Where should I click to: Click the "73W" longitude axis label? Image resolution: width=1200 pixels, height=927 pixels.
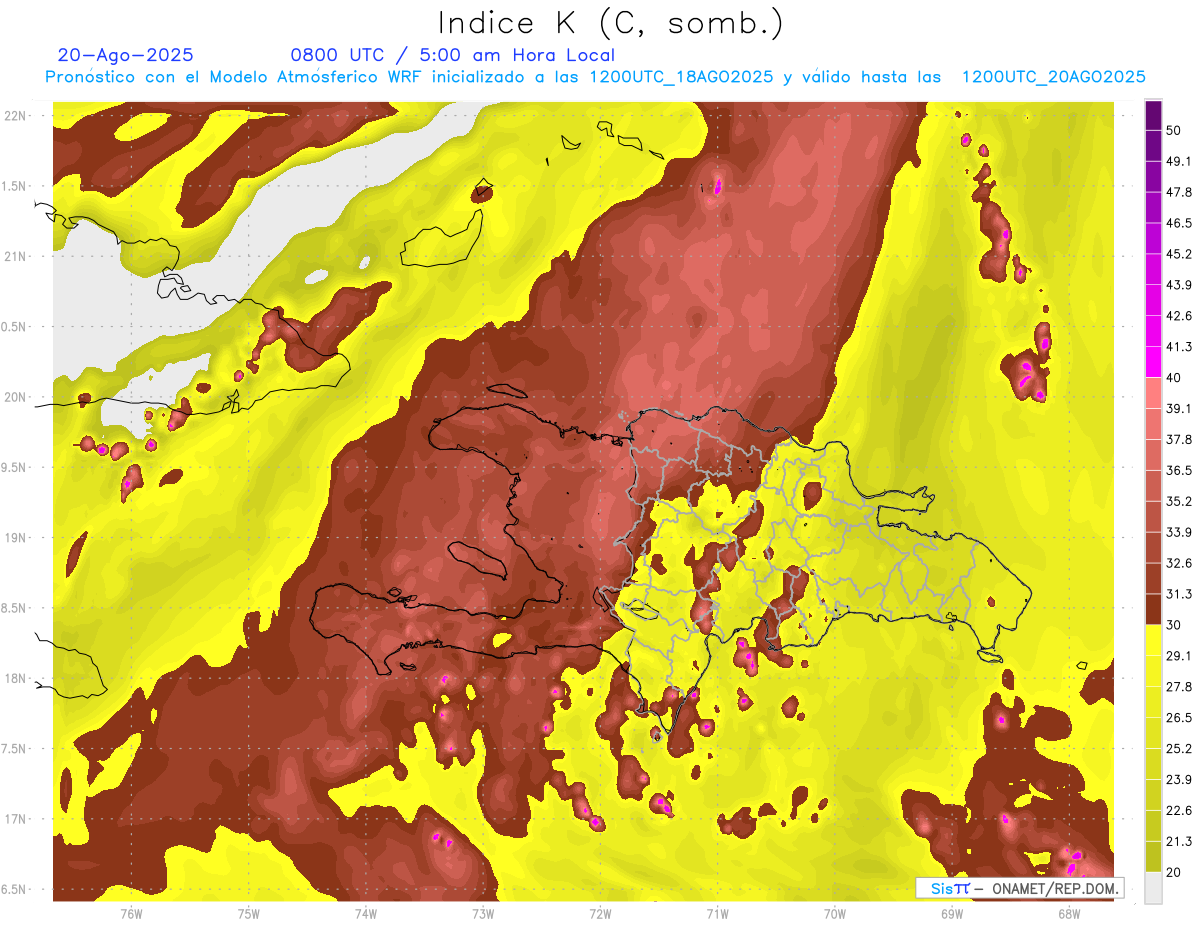(482, 914)
